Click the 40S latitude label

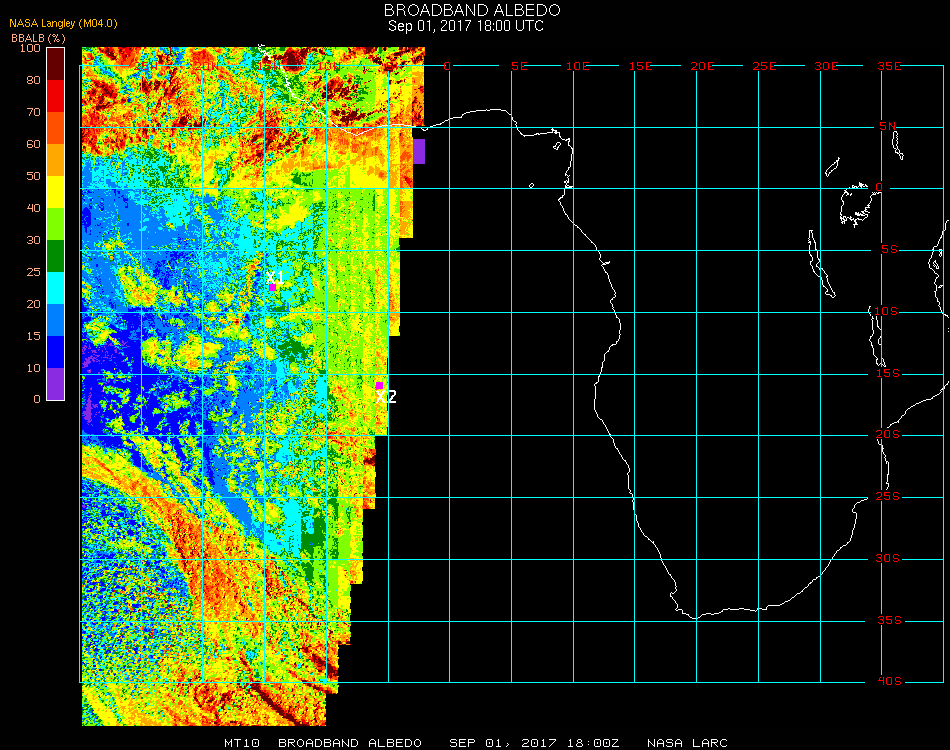point(889,682)
